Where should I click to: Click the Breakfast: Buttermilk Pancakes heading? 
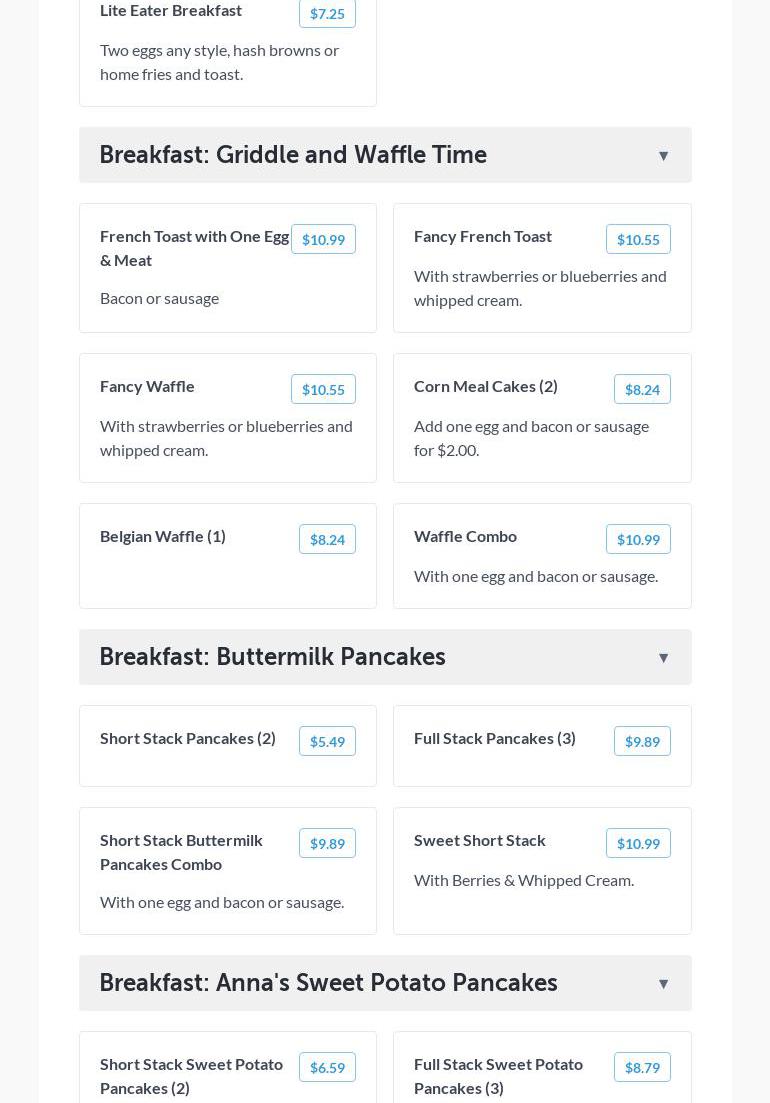pyautogui.click(x=272, y=657)
